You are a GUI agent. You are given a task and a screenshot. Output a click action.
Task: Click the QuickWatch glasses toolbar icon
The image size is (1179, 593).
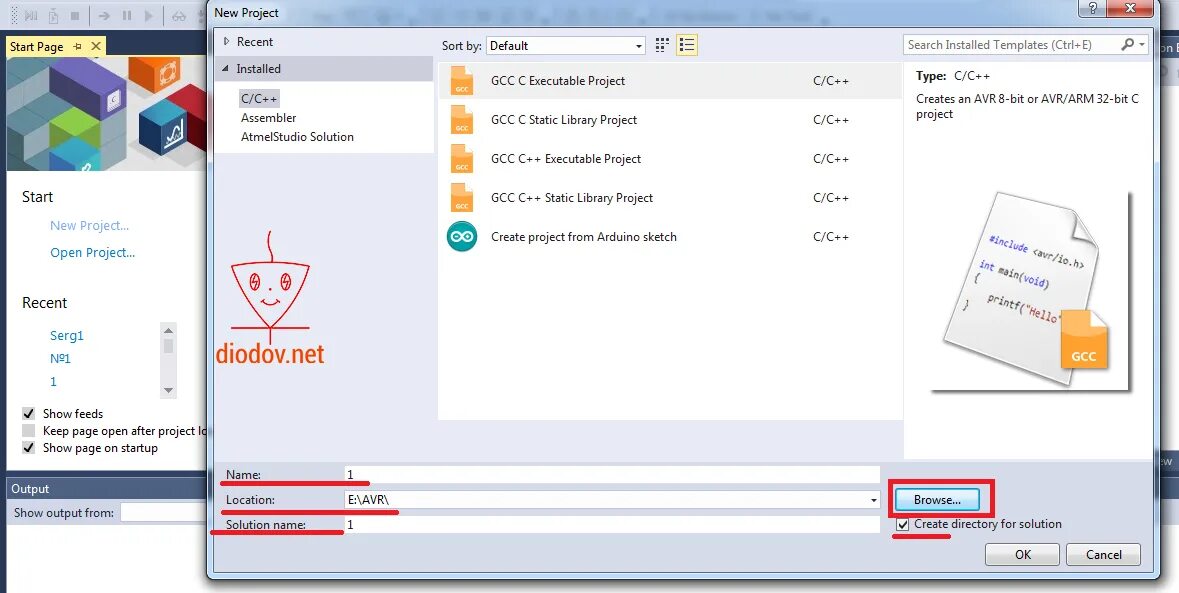tap(179, 15)
